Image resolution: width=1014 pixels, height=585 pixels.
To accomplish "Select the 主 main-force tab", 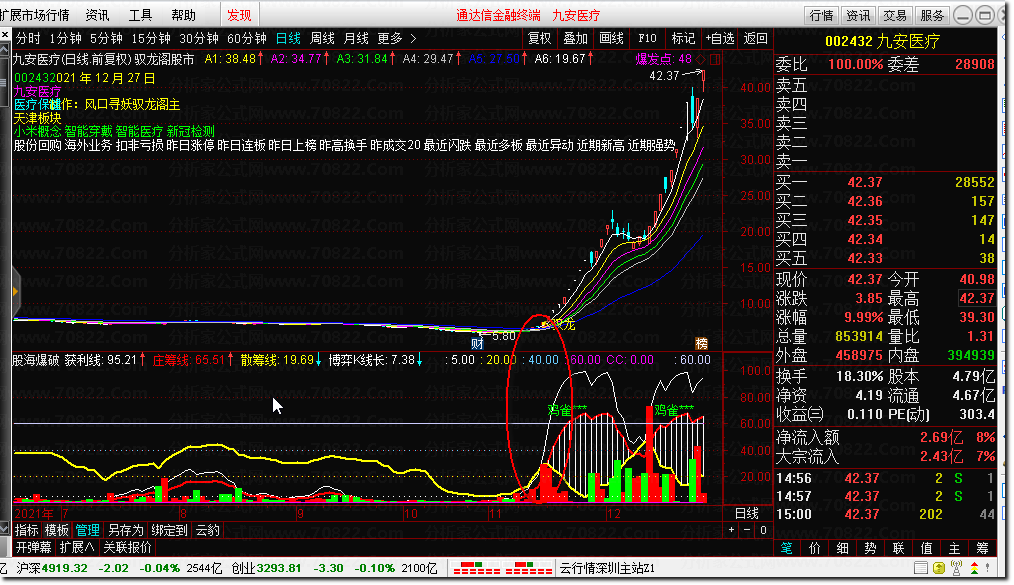I will tap(955, 548).
